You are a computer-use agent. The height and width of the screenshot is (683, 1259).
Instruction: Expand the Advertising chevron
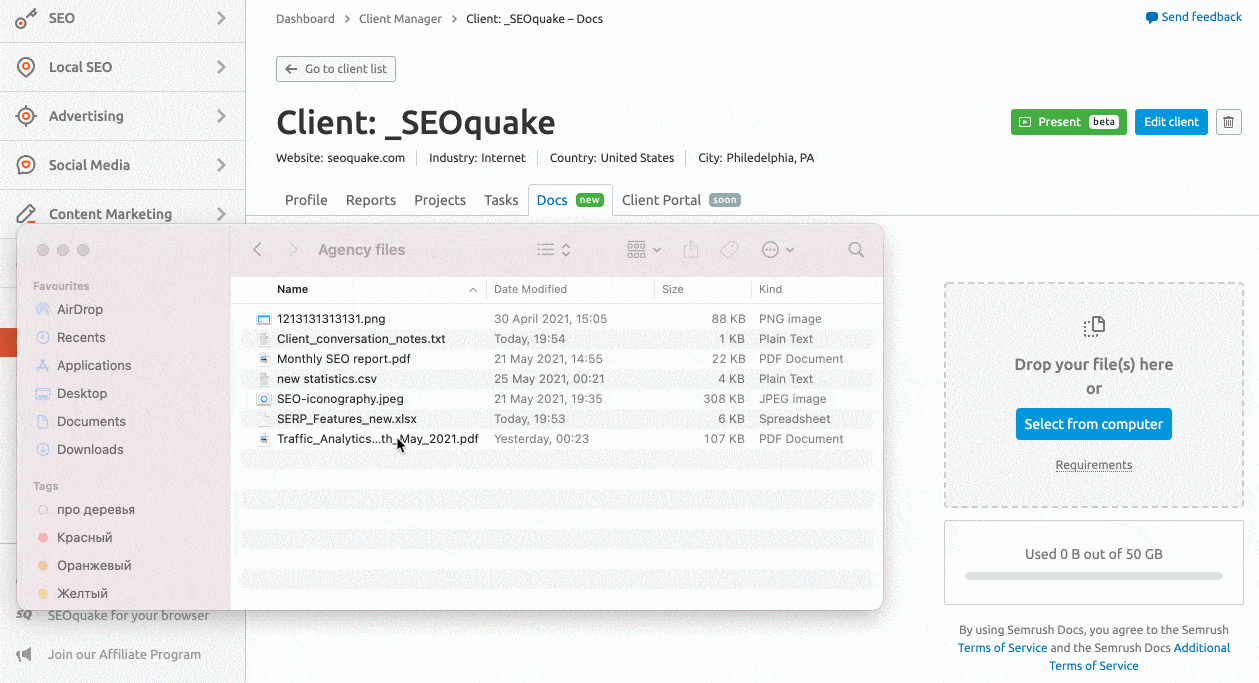[221, 116]
